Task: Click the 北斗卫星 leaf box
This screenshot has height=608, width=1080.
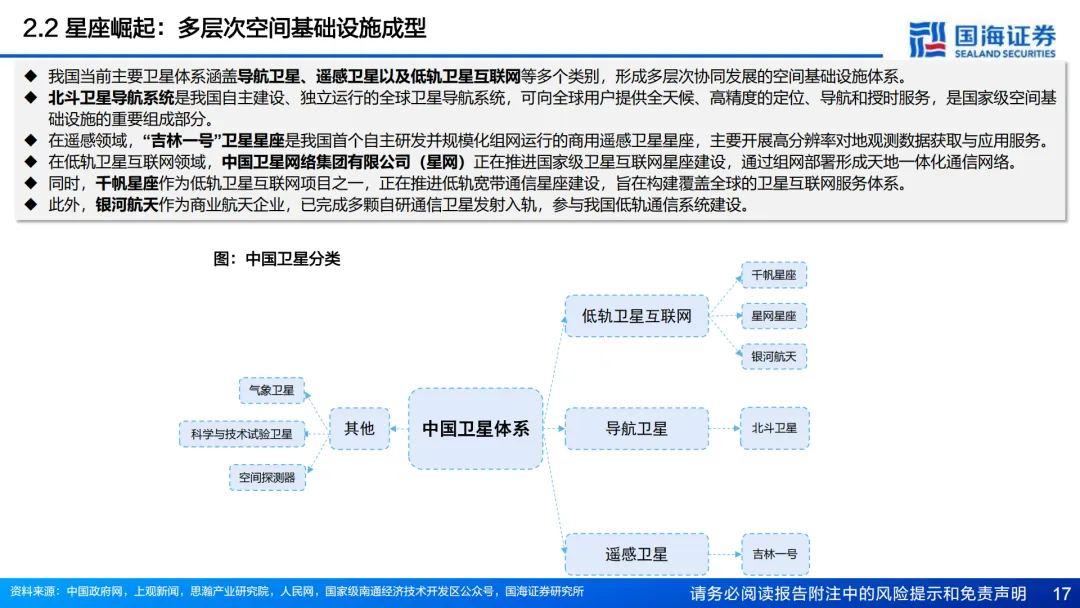Action: pos(774,428)
